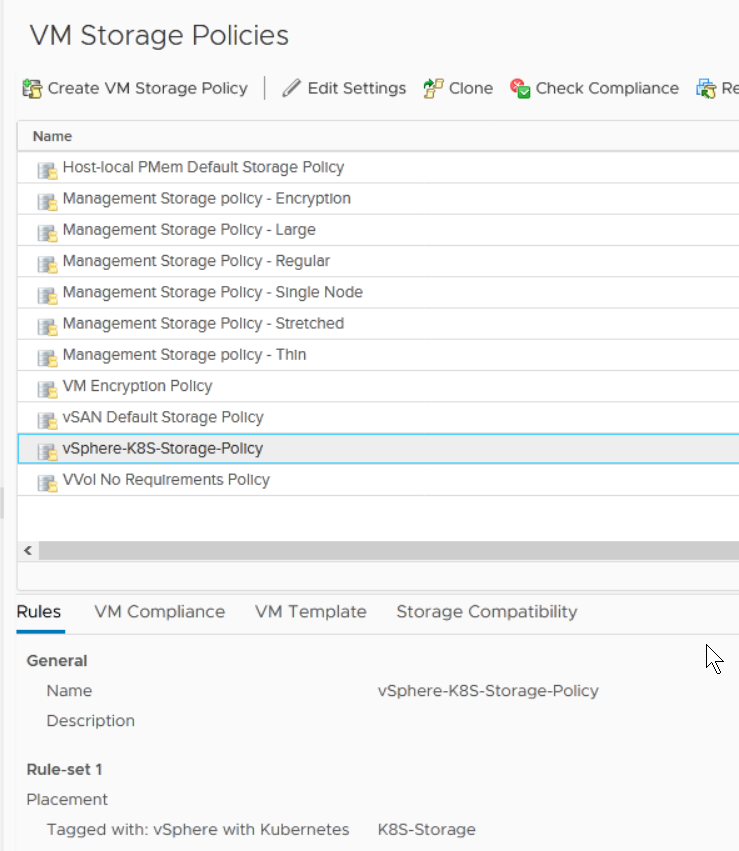
Task: Click the K8S-Storage tag value
Action: (x=426, y=830)
